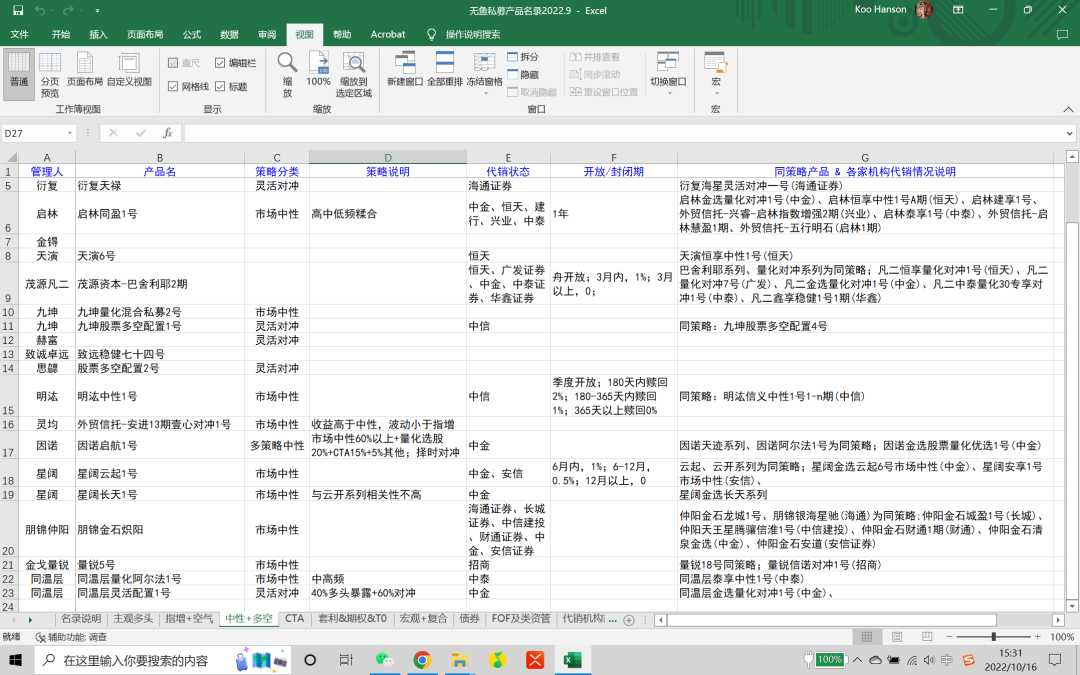
Task: Switch to the Review (审阅) ribbon tab
Action: point(267,34)
